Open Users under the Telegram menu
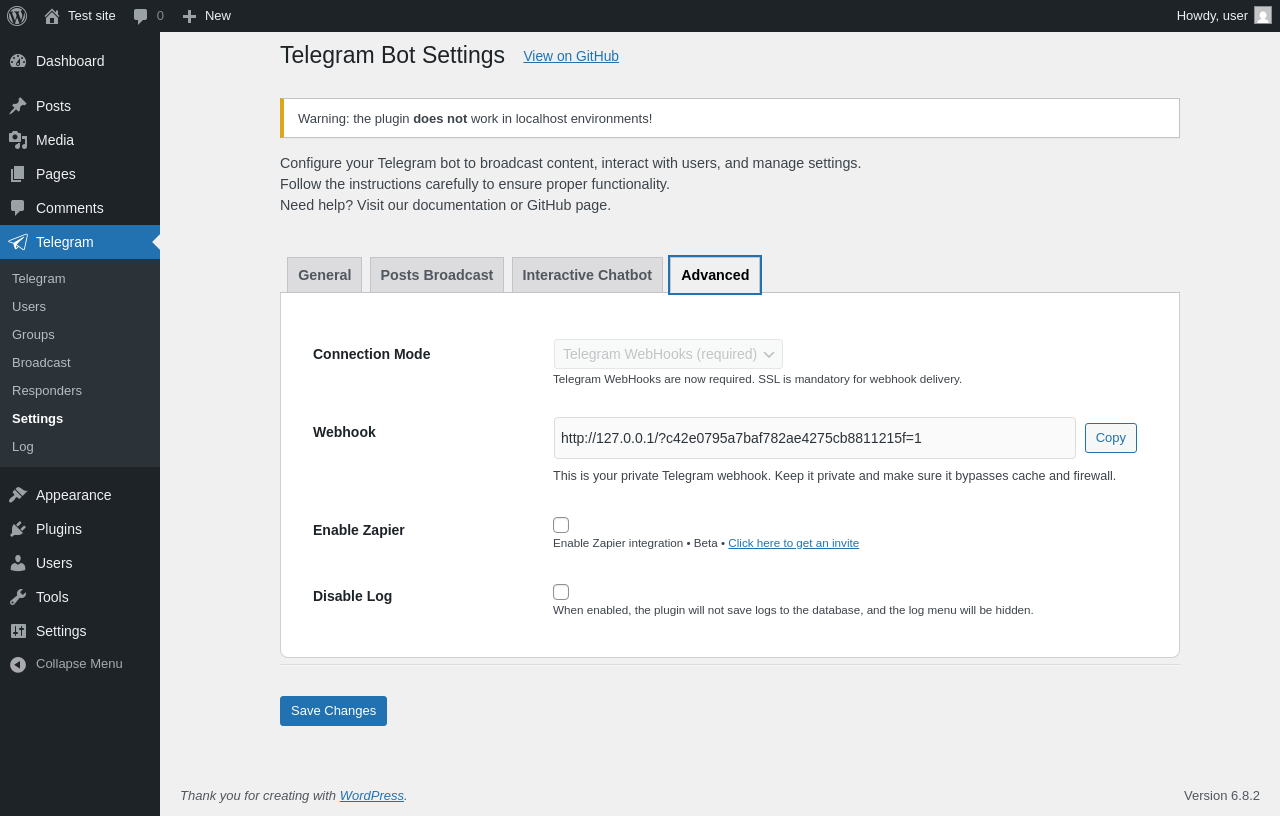 point(29,306)
